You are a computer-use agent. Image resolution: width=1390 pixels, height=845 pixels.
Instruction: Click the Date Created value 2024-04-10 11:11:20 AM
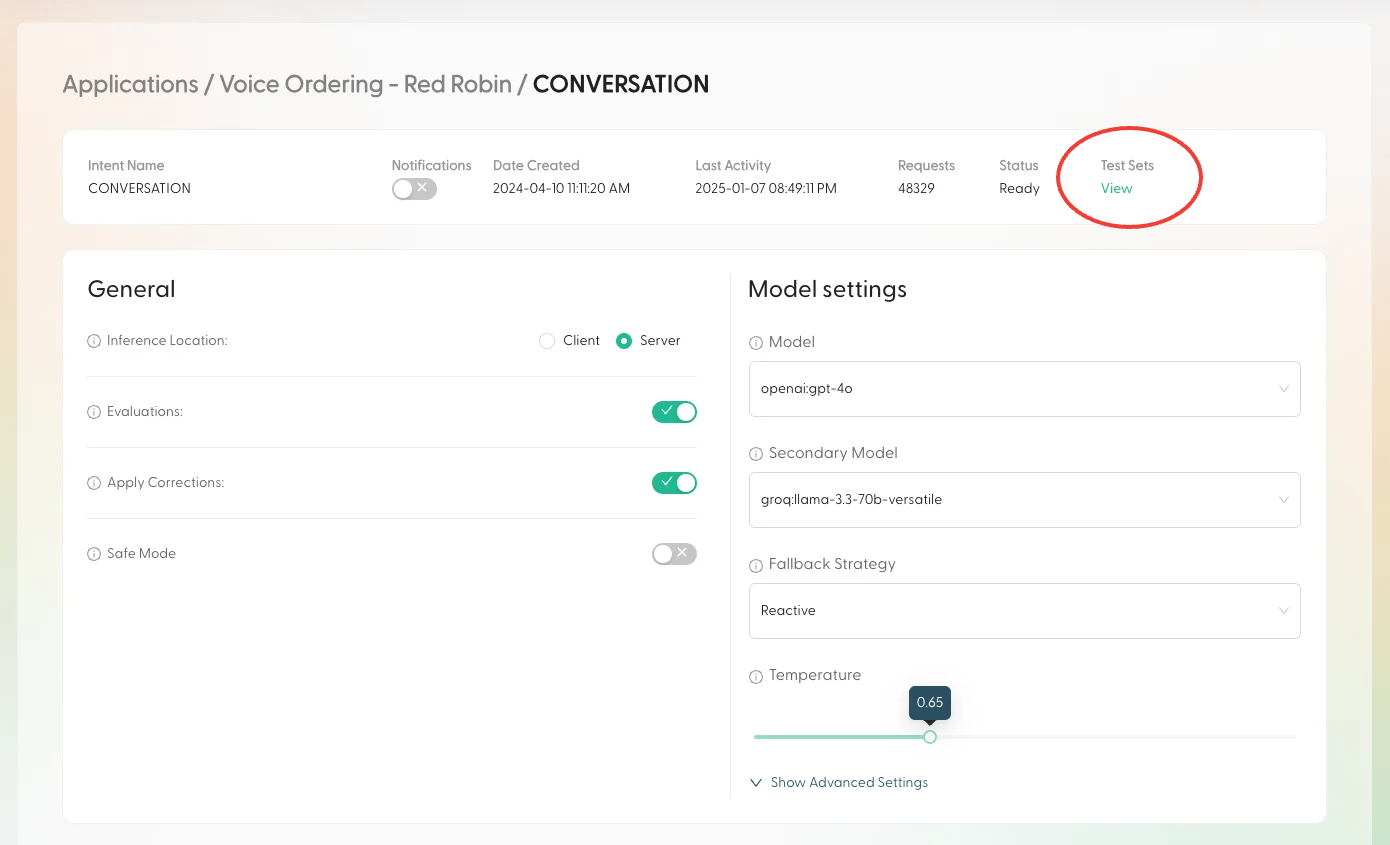(561, 188)
